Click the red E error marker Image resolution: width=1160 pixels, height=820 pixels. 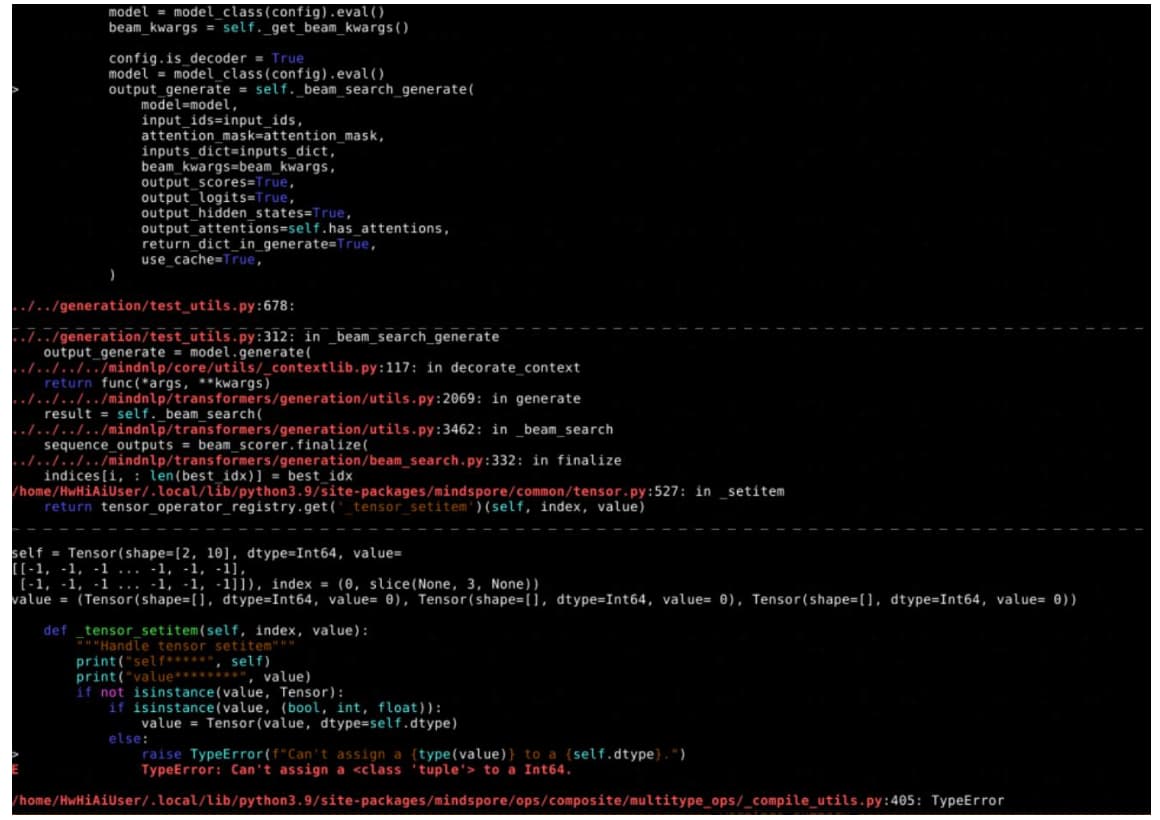[x=15, y=770]
